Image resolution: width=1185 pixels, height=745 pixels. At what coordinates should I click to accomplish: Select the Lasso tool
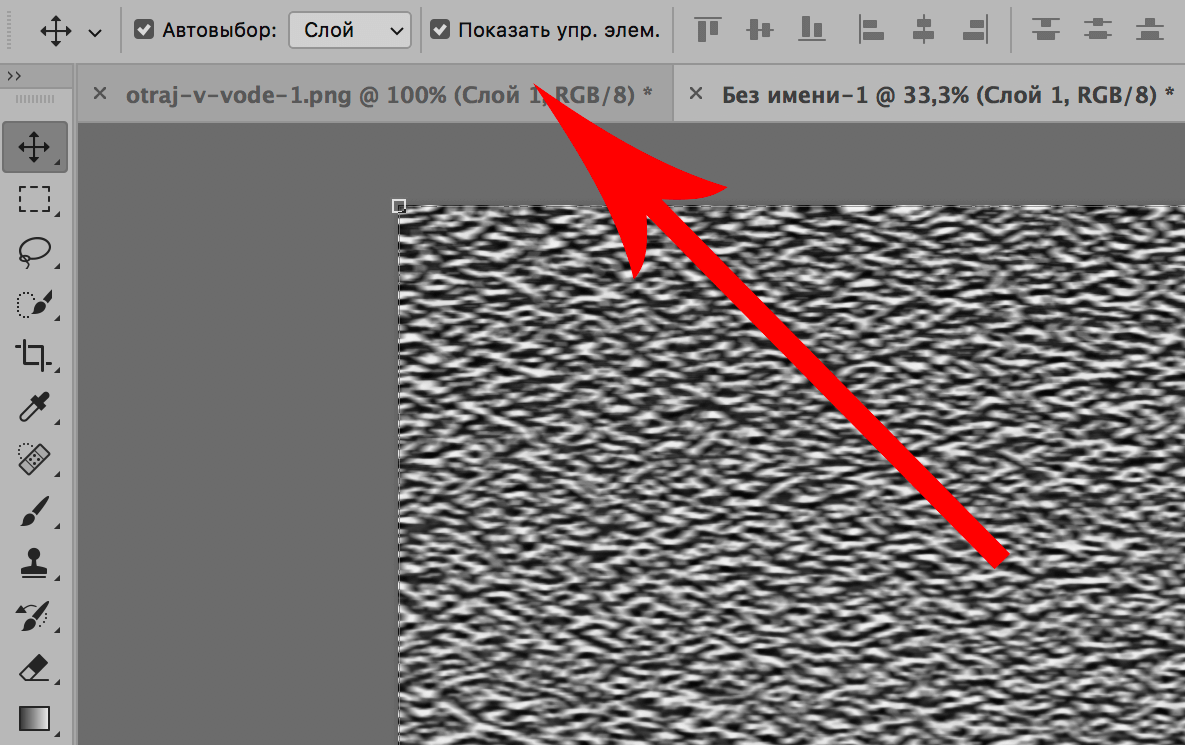pyautogui.click(x=35, y=252)
